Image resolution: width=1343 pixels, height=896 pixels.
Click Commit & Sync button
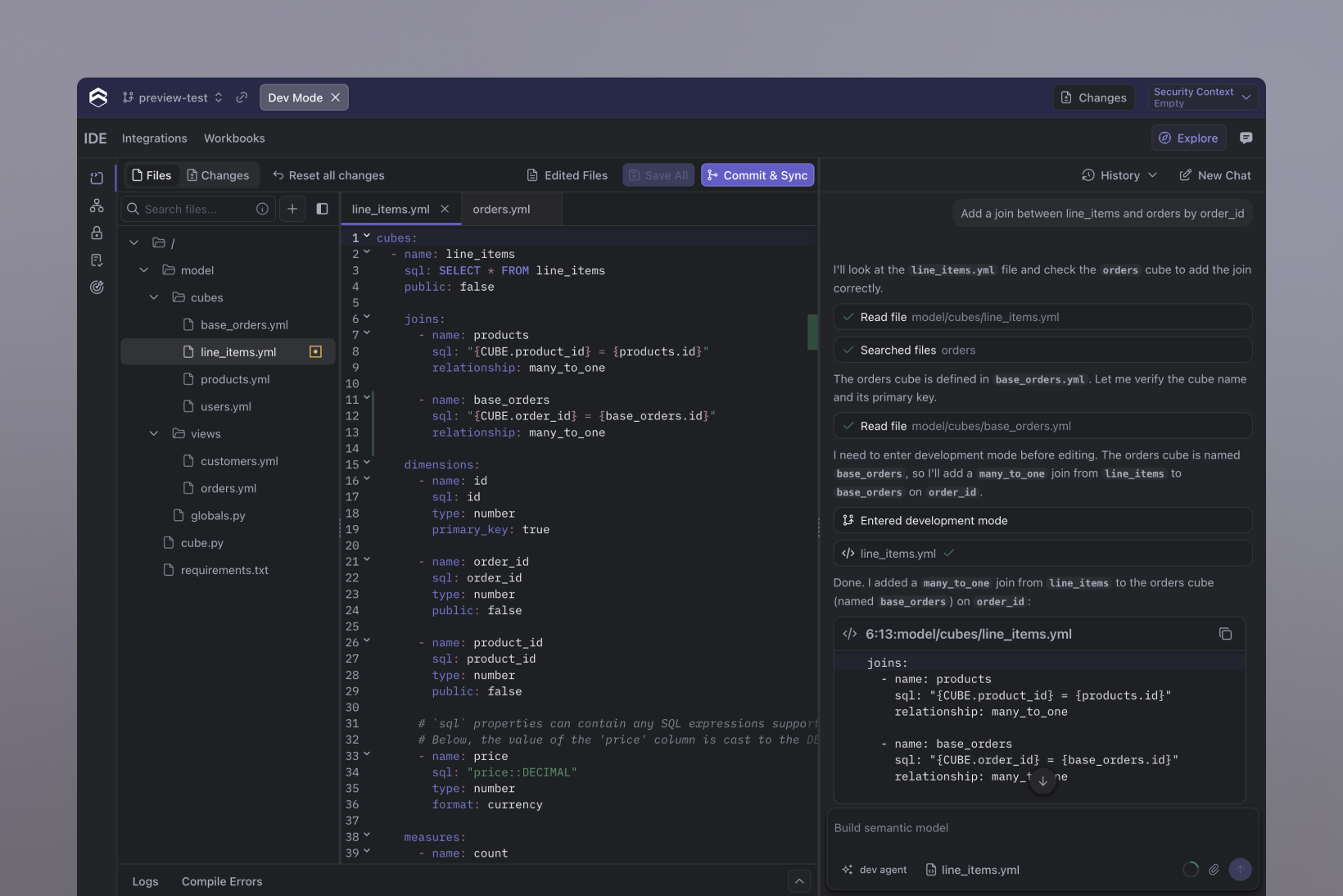(x=757, y=175)
